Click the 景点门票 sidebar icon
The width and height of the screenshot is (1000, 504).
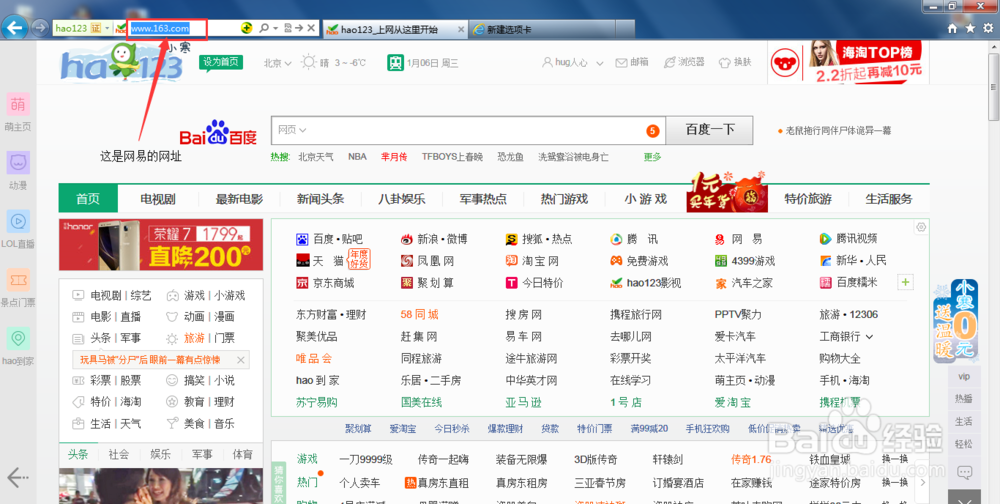18,279
